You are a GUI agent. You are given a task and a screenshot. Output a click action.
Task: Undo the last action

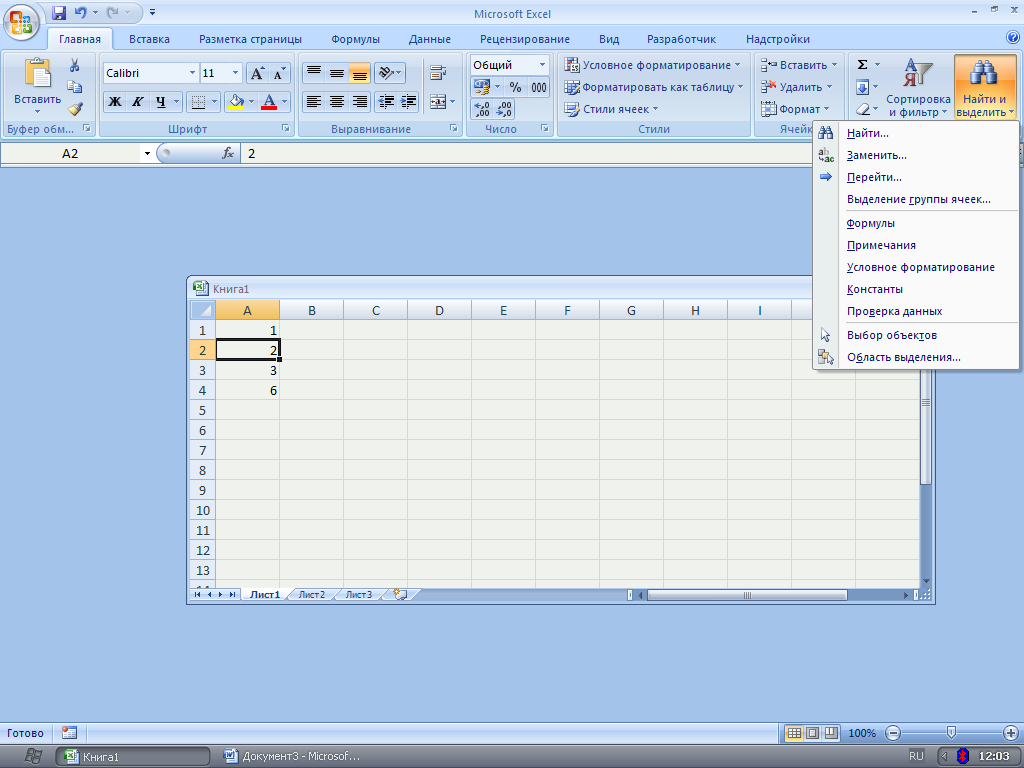[x=80, y=12]
